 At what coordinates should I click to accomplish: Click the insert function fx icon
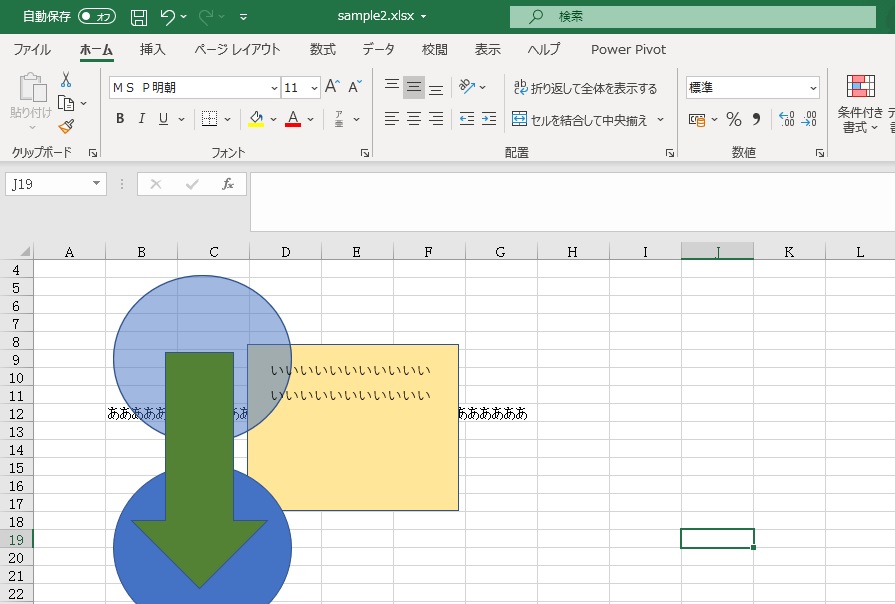pos(228,184)
